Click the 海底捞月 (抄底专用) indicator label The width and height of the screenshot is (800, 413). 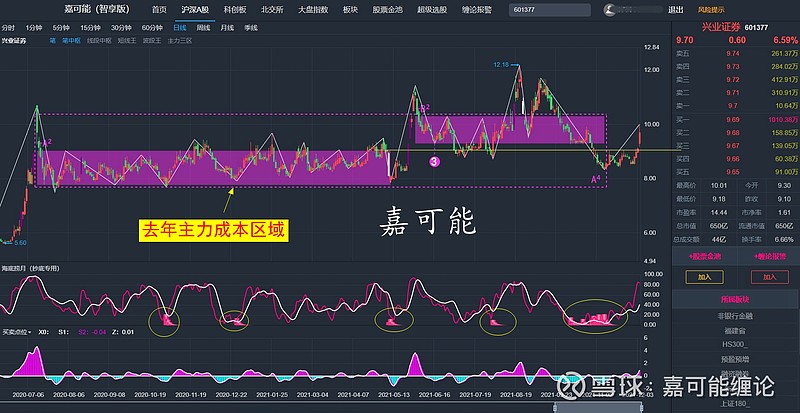tap(30, 268)
